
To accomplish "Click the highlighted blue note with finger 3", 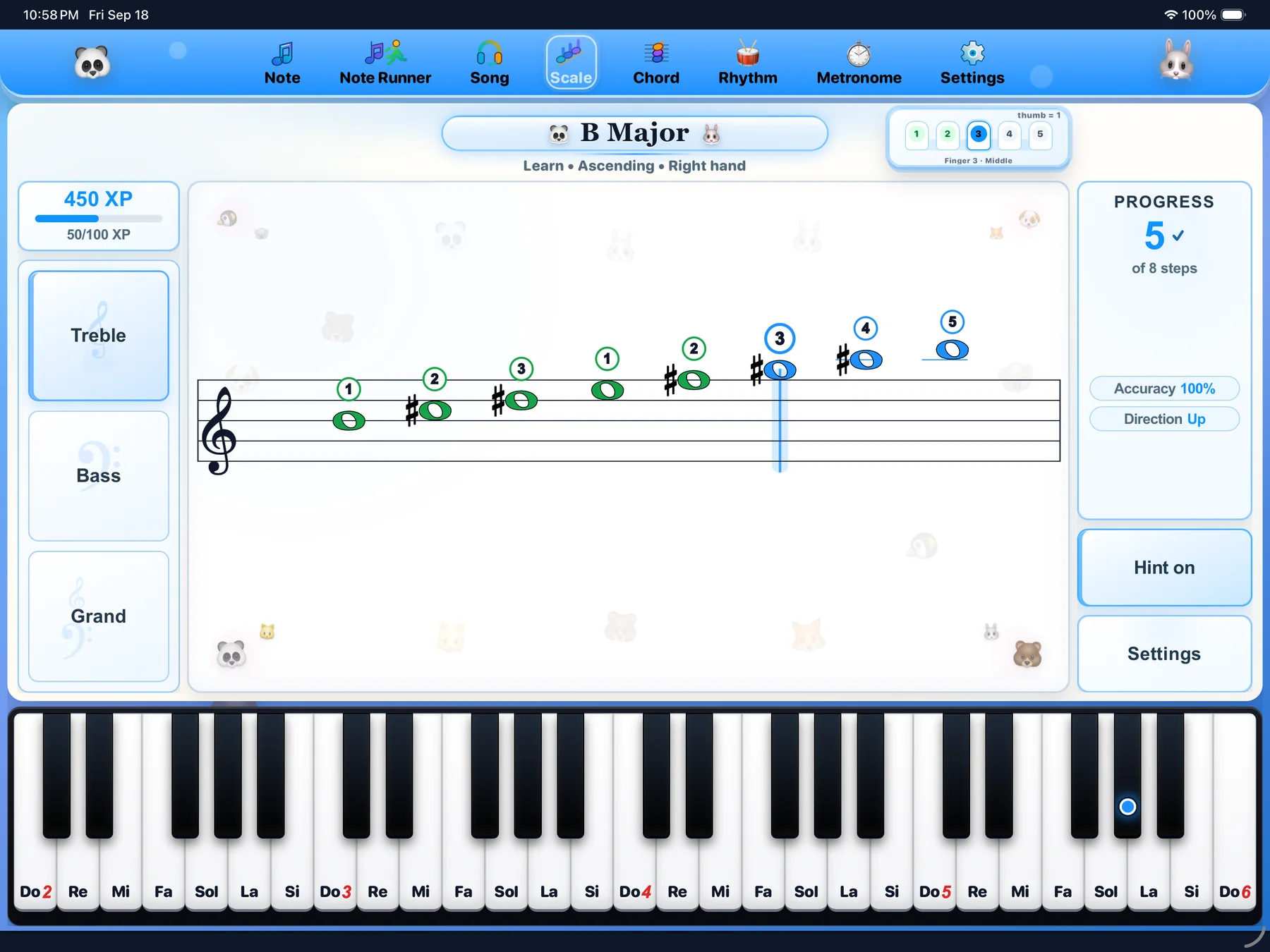I will [x=780, y=370].
